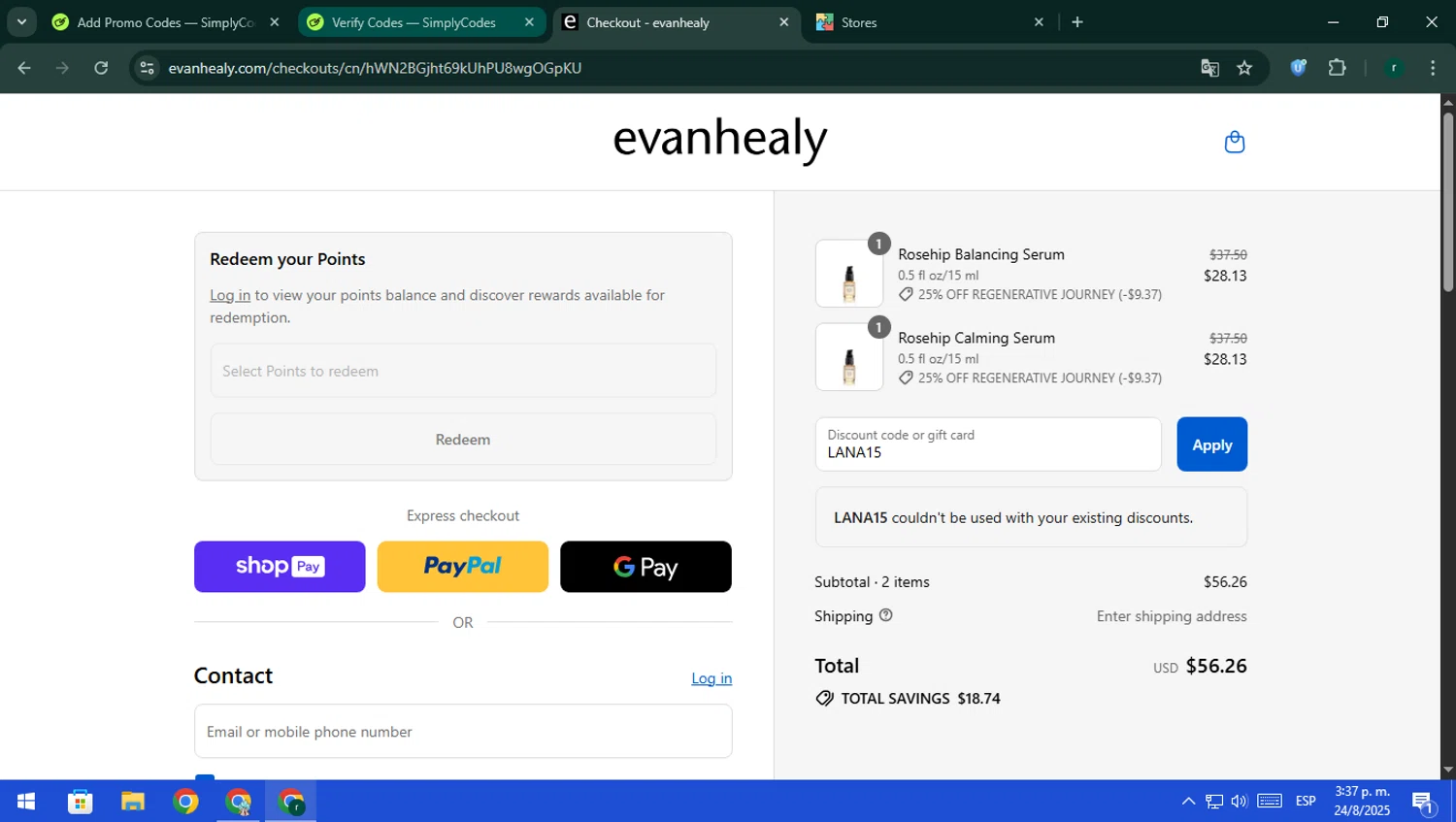Image resolution: width=1456 pixels, height=822 pixels.
Task: Close the Add Promo Codes tab
Action: point(275,22)
